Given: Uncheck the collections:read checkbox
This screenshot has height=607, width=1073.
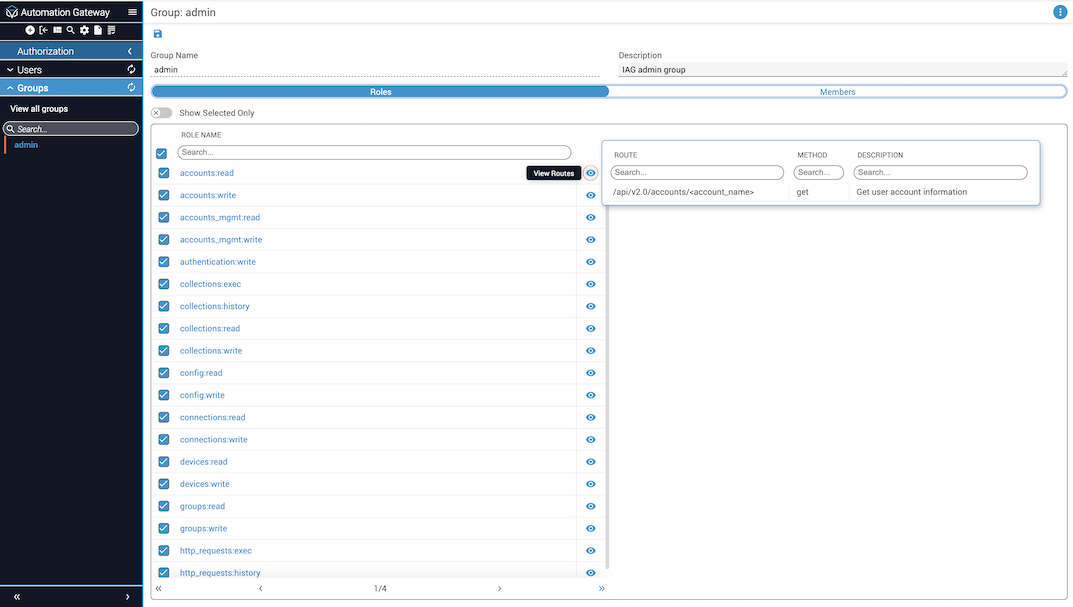Looking at the screenshot, I should tap(164, 328).
